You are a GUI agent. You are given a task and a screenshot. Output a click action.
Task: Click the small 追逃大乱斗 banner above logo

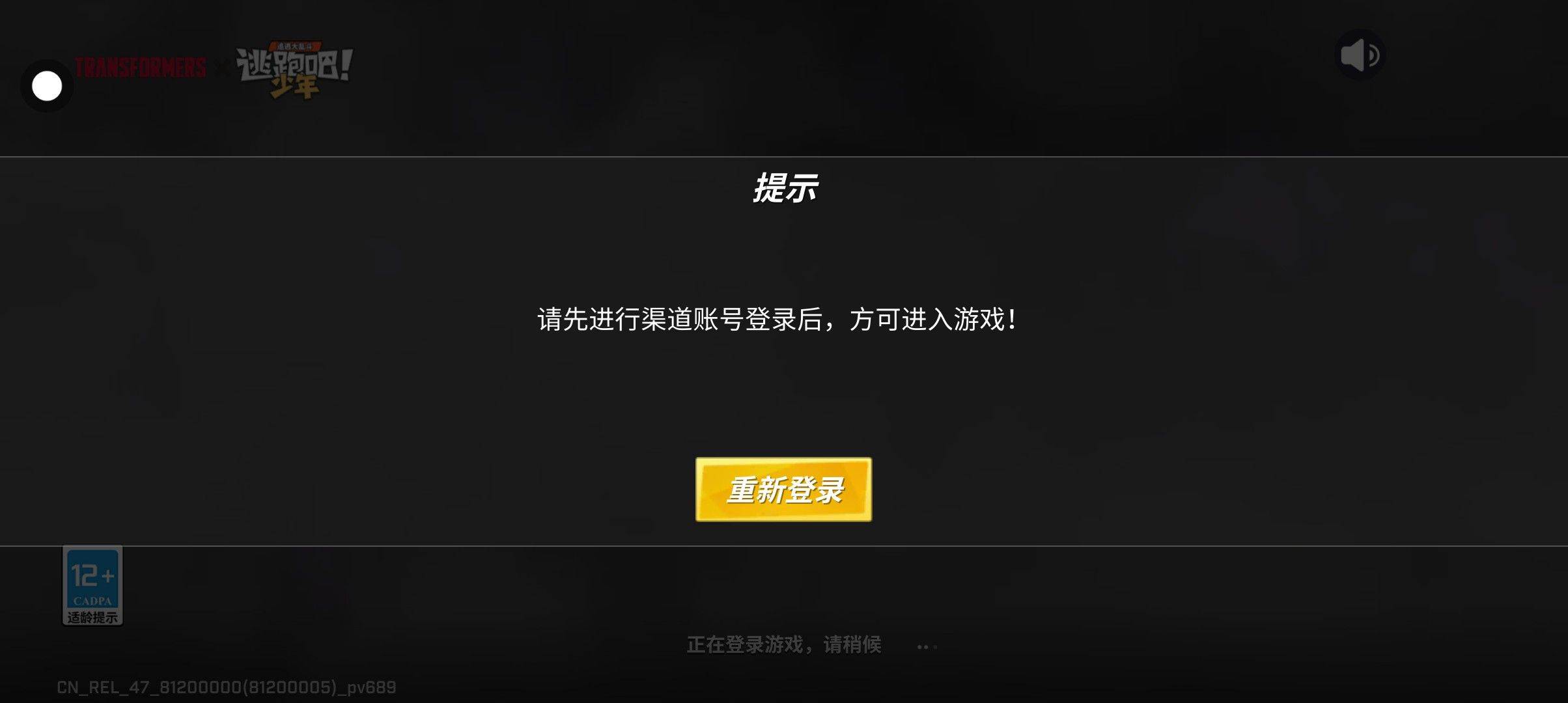(x=294, y=46)
